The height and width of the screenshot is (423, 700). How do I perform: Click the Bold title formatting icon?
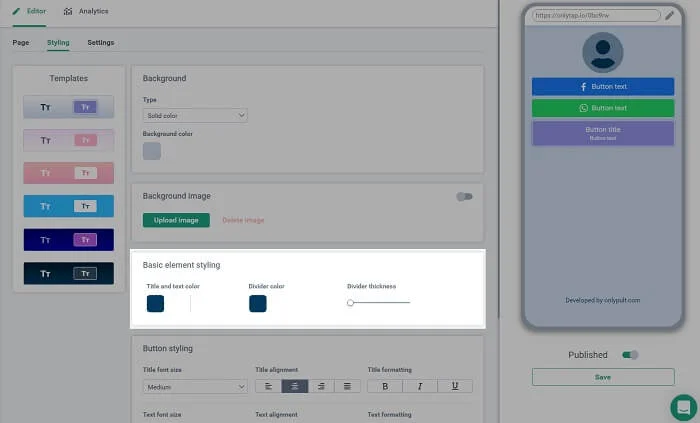(385, 386)
